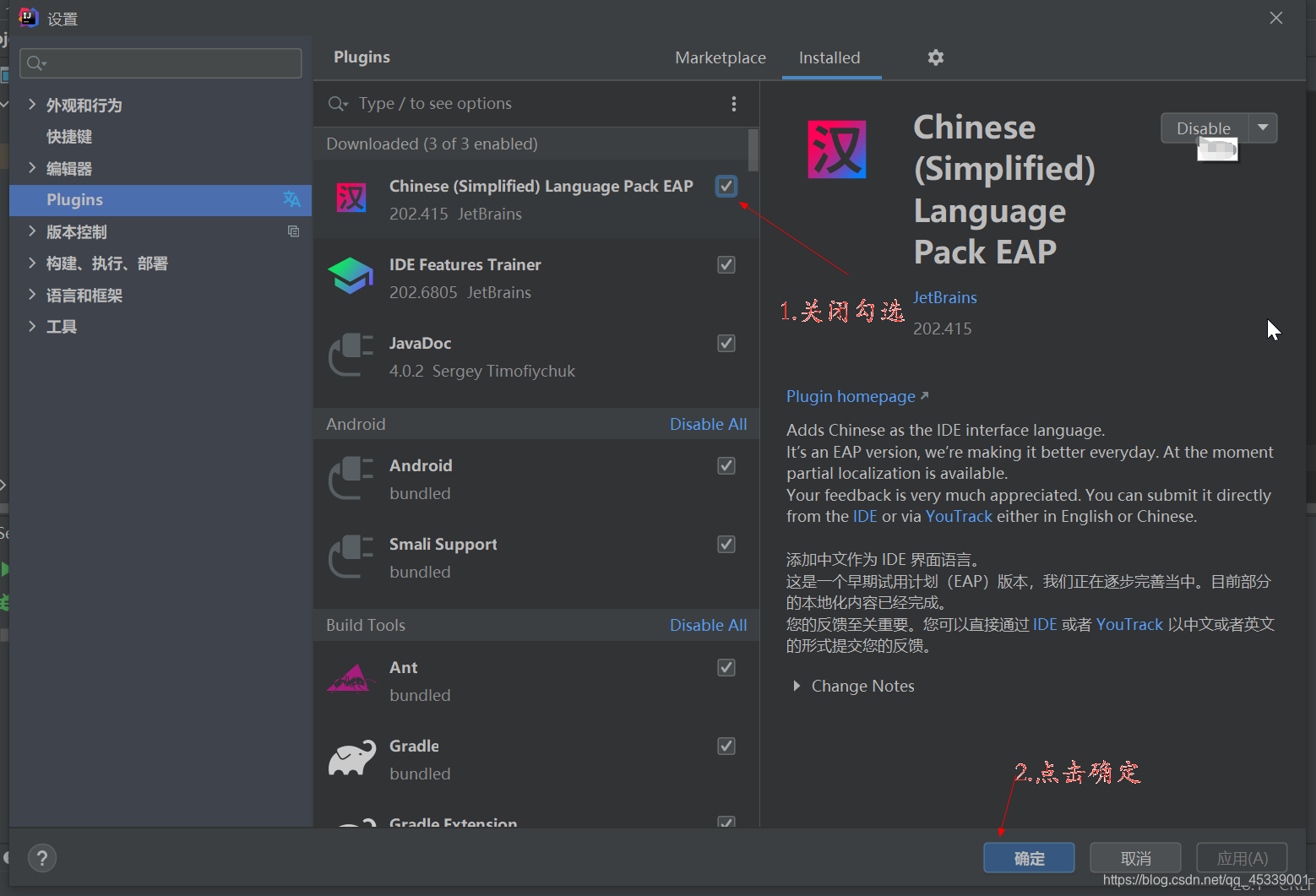Expand the 编辑器 tree node

point(32,167)
